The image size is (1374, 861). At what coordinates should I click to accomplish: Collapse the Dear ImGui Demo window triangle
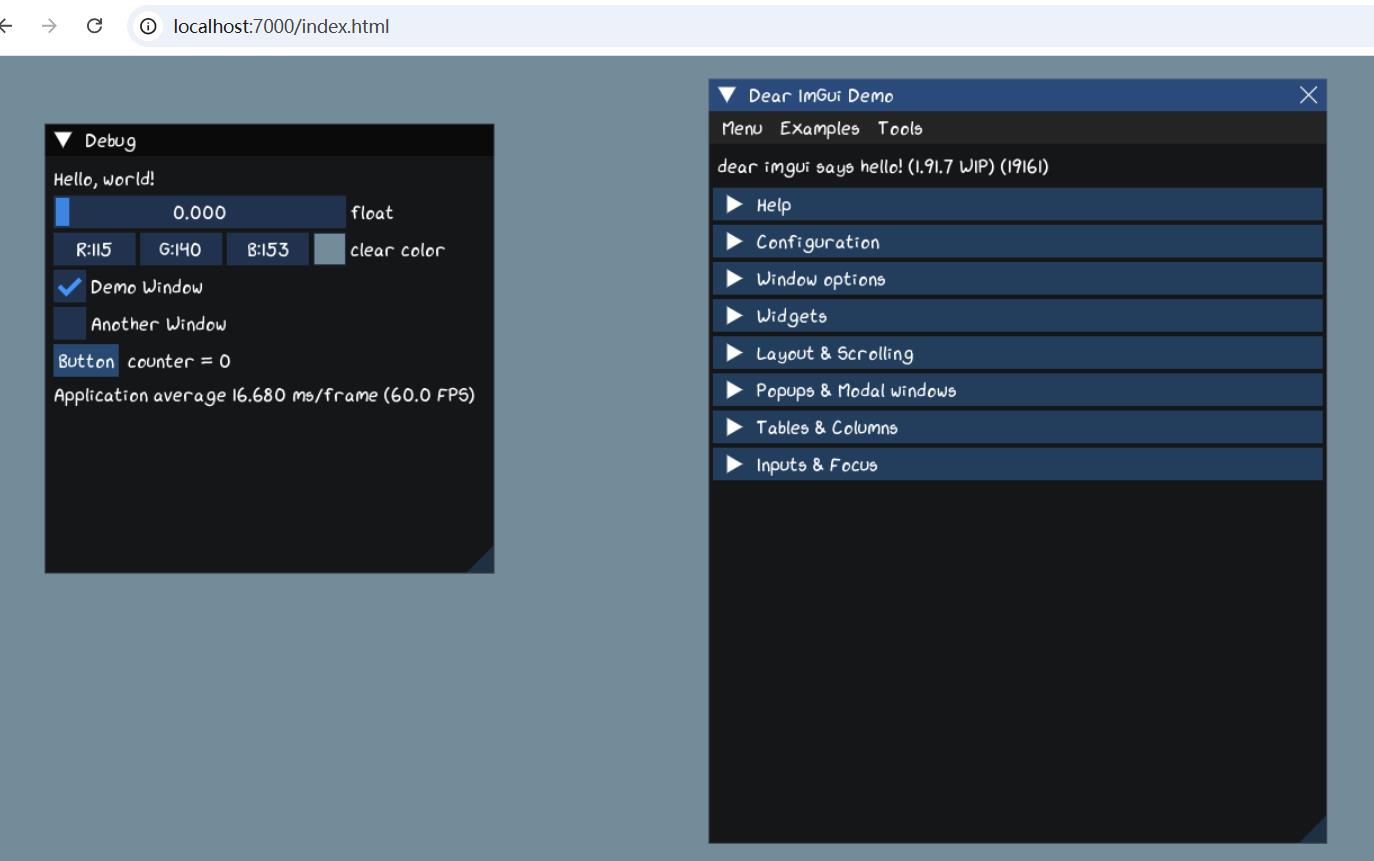coord(728,95)
